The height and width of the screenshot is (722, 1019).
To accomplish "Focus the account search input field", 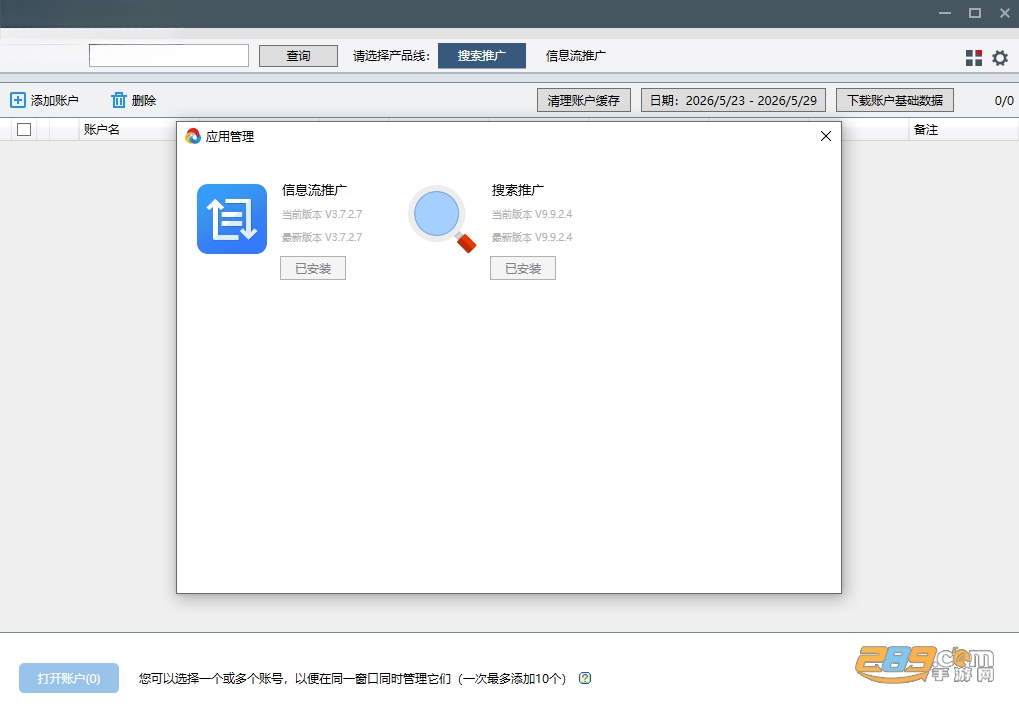I will click(169, 56).
